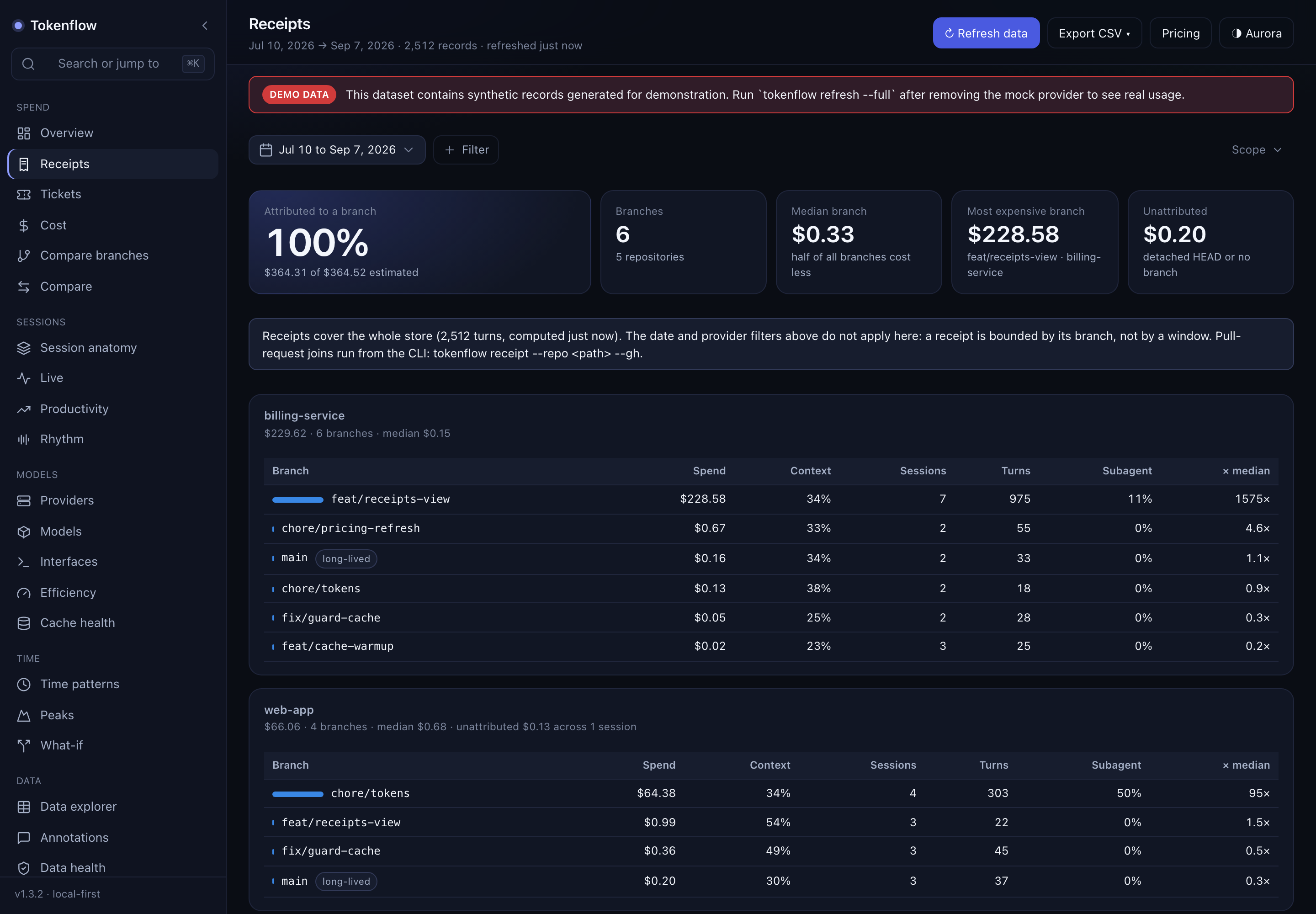Navigate to Cache health
This screenshot has height=914, width=1316.
pos(113,624)
